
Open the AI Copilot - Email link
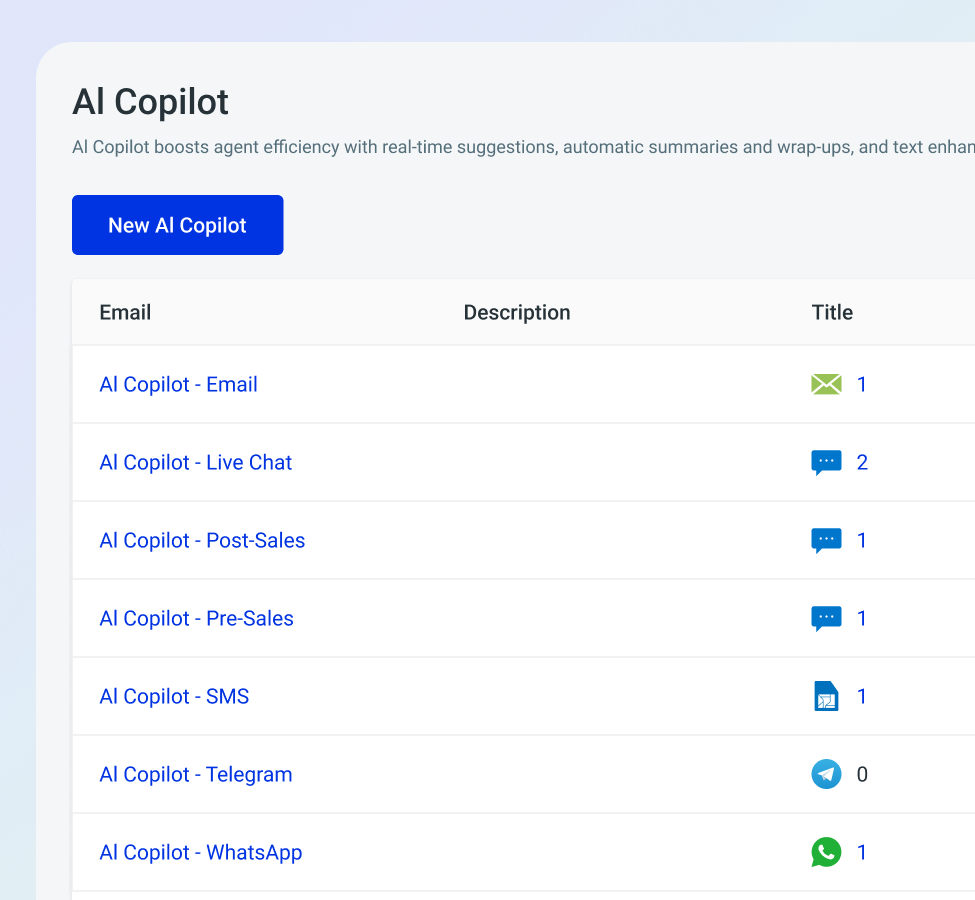pos(178,384)
